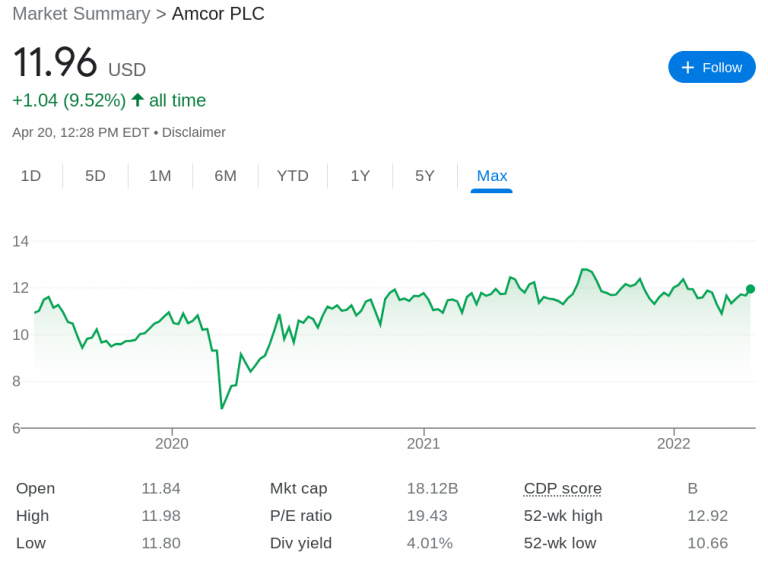Viewport: 768px width, 562px height.
Task: Select the 5D chart range tab
Action: pos(95,176)
